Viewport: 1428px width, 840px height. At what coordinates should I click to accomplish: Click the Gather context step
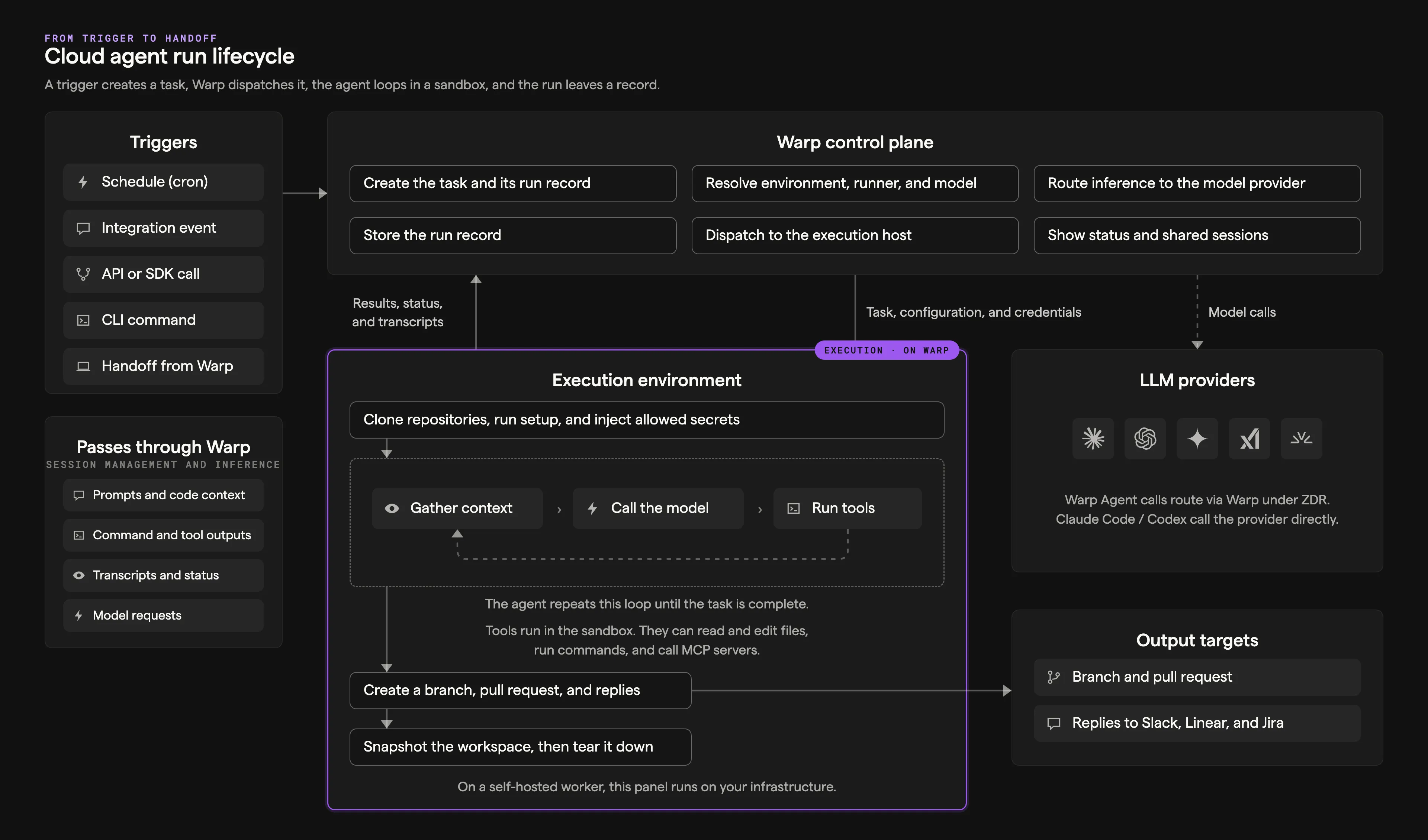click(x=457, y=508)
